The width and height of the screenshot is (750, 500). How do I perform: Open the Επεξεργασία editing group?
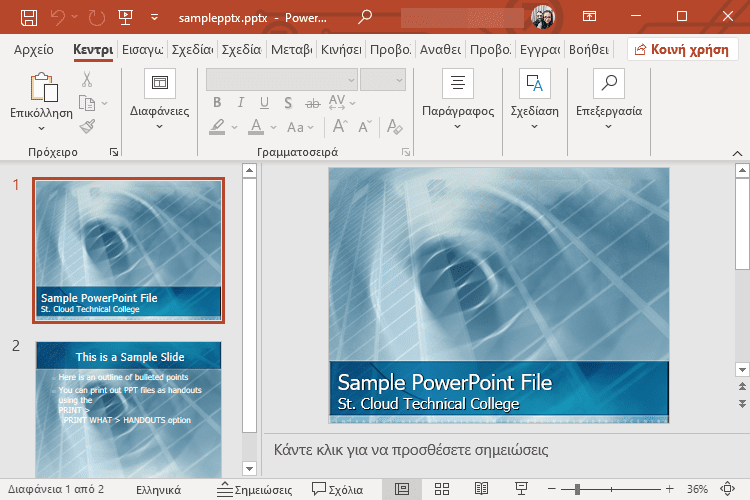click(x=608, y=99)
